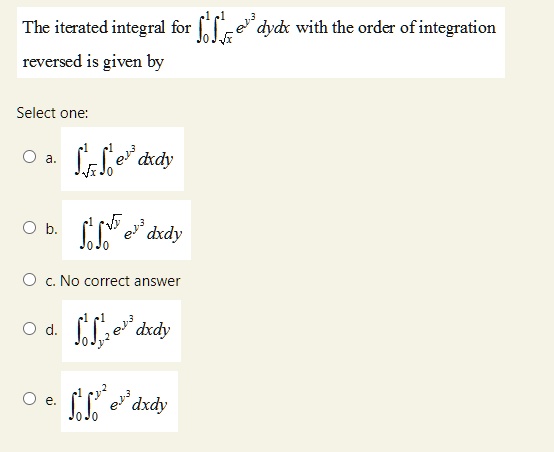Select radio button for option a
The height and width of the screenshot is (452, 554).
(x=29, y=157)
